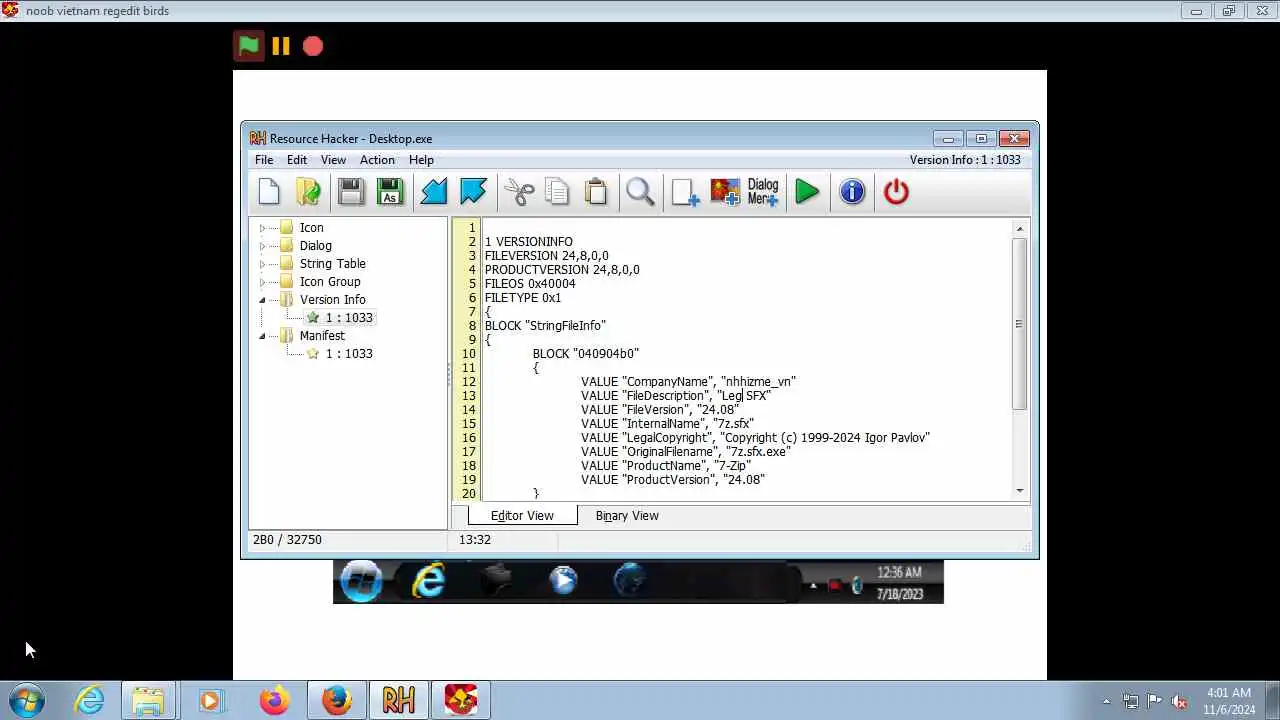This screenshot has width=1280, height=720.
Task: Open info using the blue i icon
Action: tap(852, 192)
